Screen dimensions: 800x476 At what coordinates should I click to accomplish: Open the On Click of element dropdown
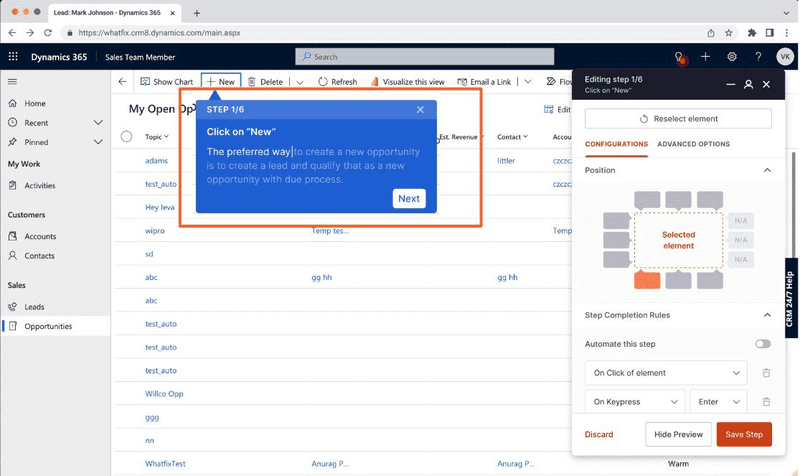[x=665, y=373]
